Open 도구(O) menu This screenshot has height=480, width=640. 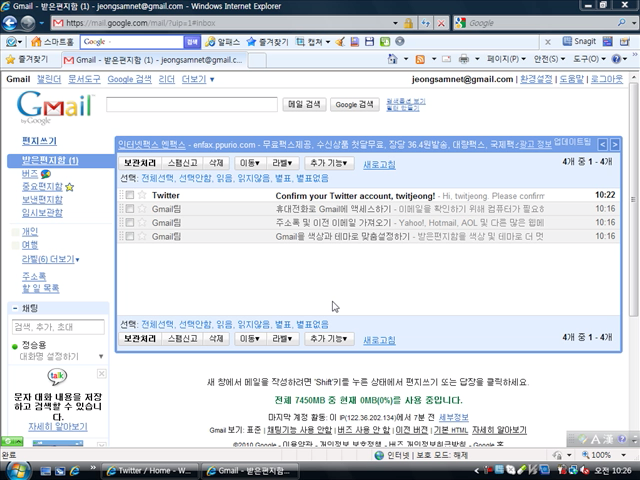pos(589,59)
